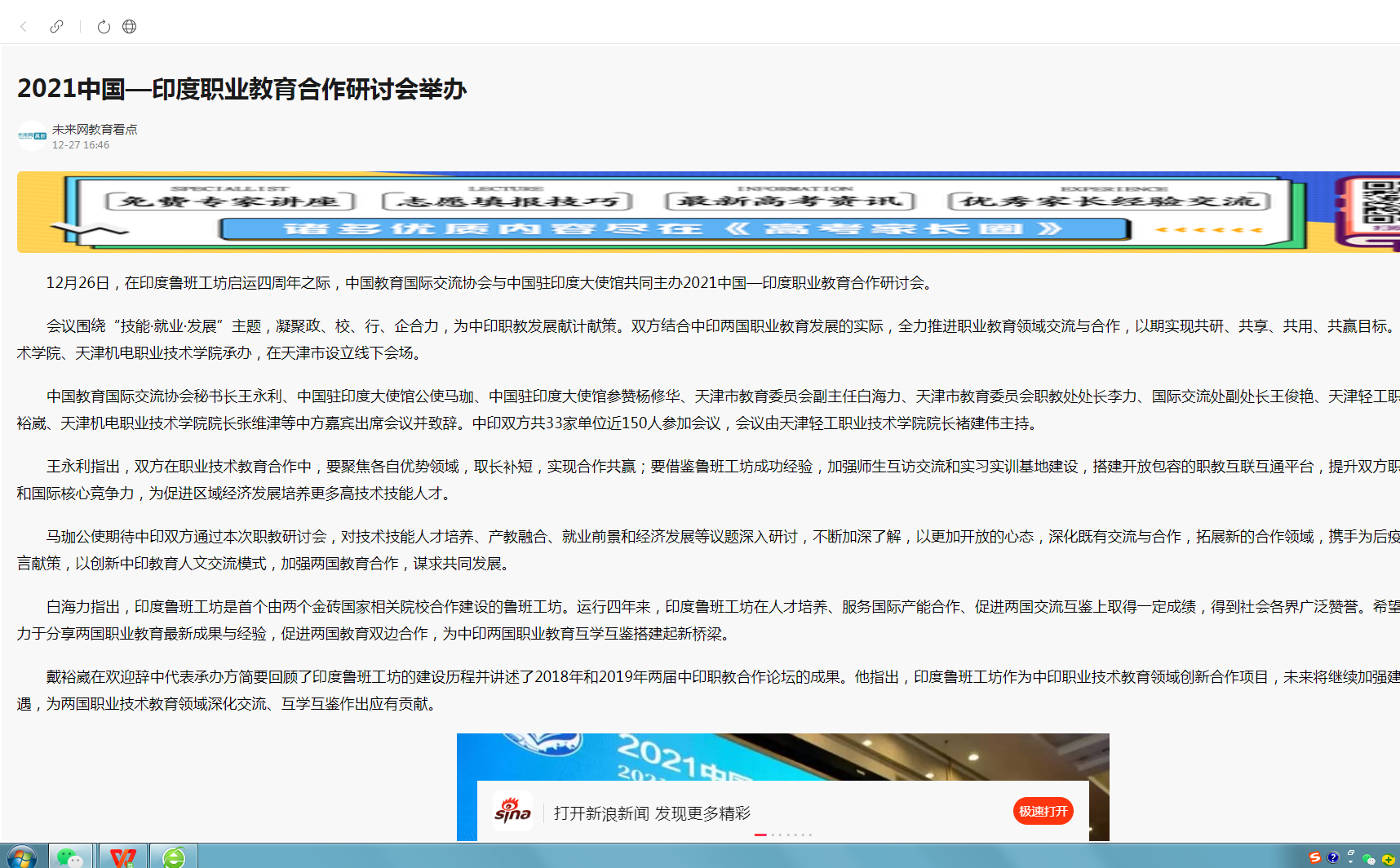Click the refresh page icon
The image size is (1400, 868).
[104, 27]
